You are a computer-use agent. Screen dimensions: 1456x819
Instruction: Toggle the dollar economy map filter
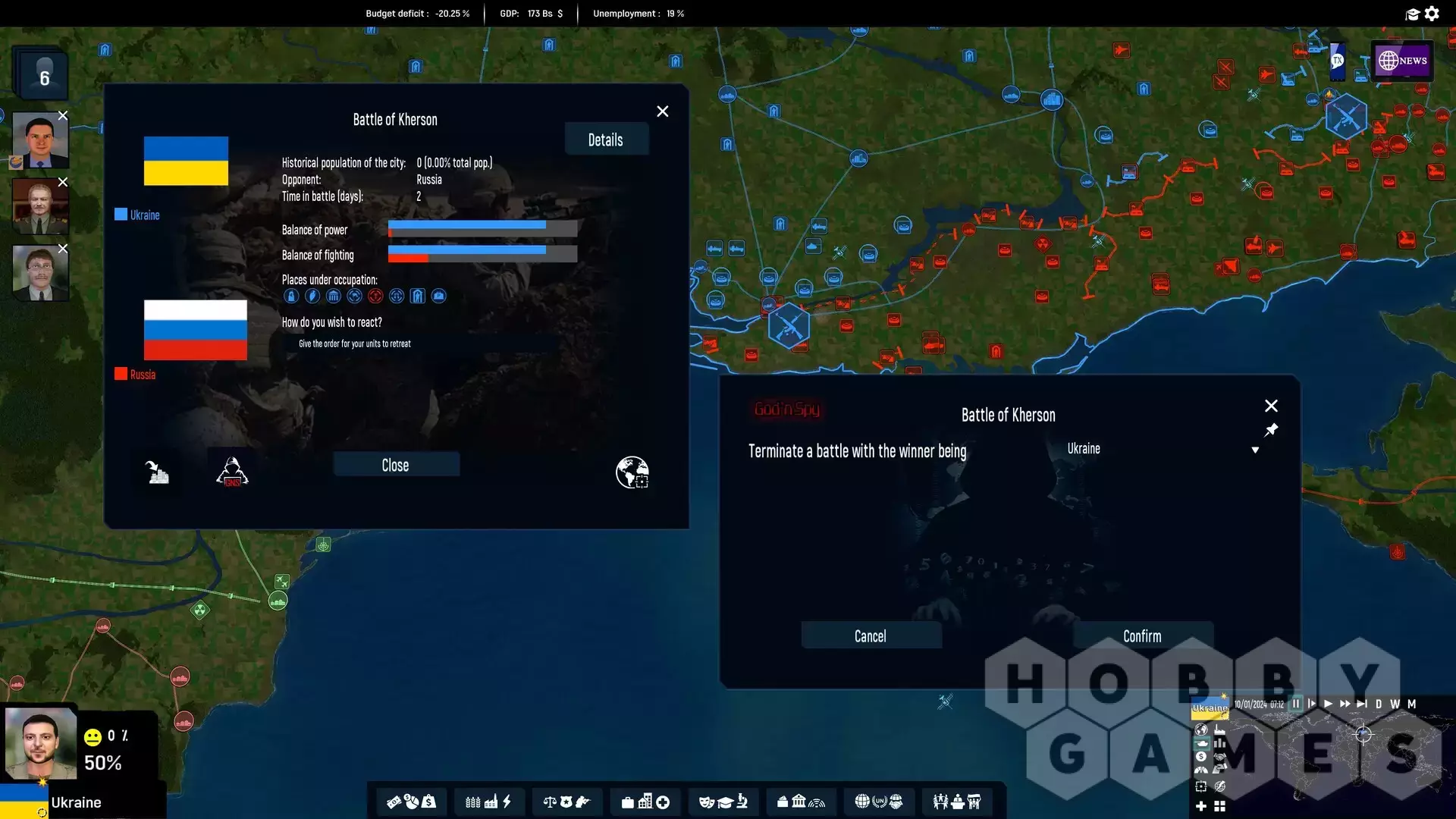click(1201, 756)
